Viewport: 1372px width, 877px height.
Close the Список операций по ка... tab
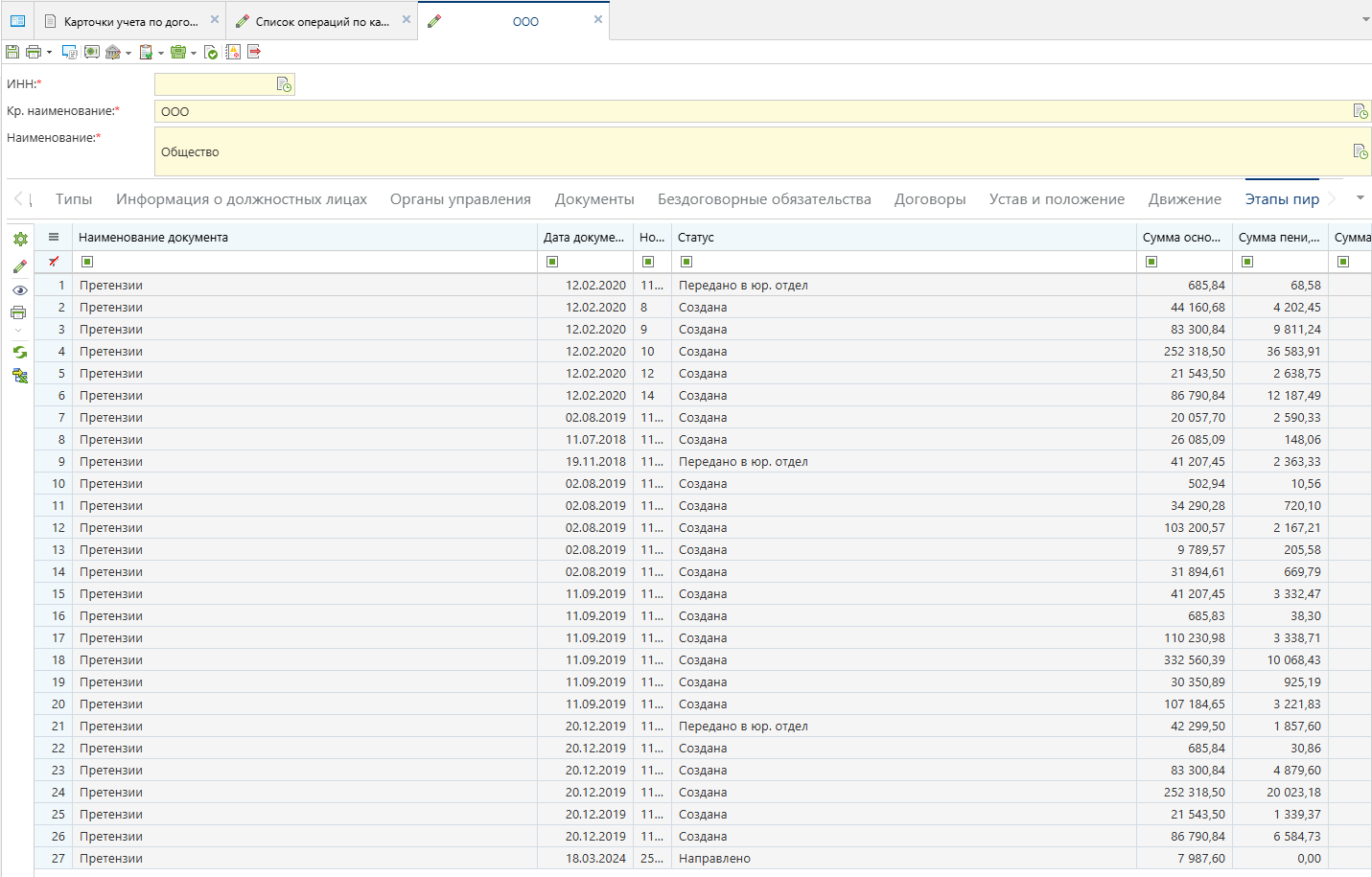tap(407, 19)
